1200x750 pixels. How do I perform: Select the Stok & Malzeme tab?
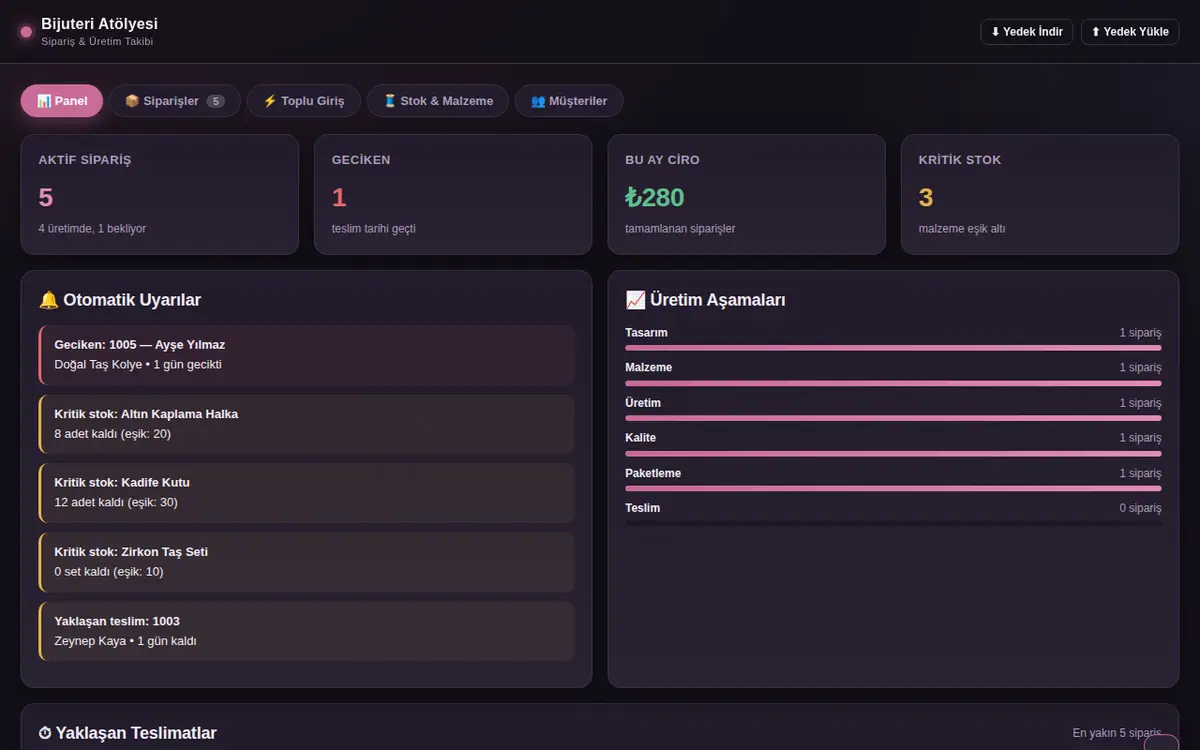pos(438,101)
